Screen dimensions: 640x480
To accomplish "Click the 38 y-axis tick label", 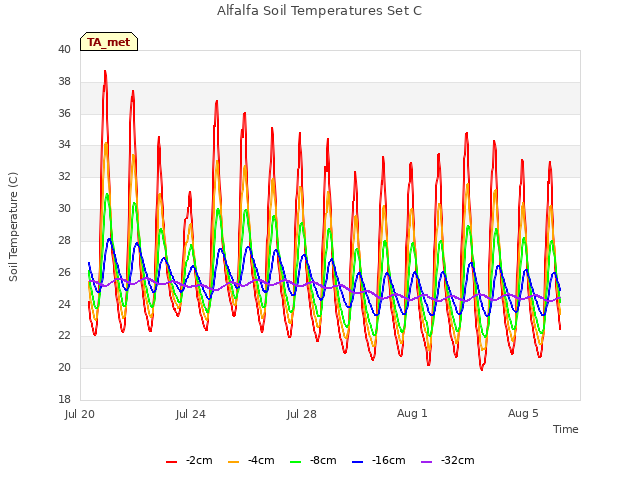I will [64, 81].
